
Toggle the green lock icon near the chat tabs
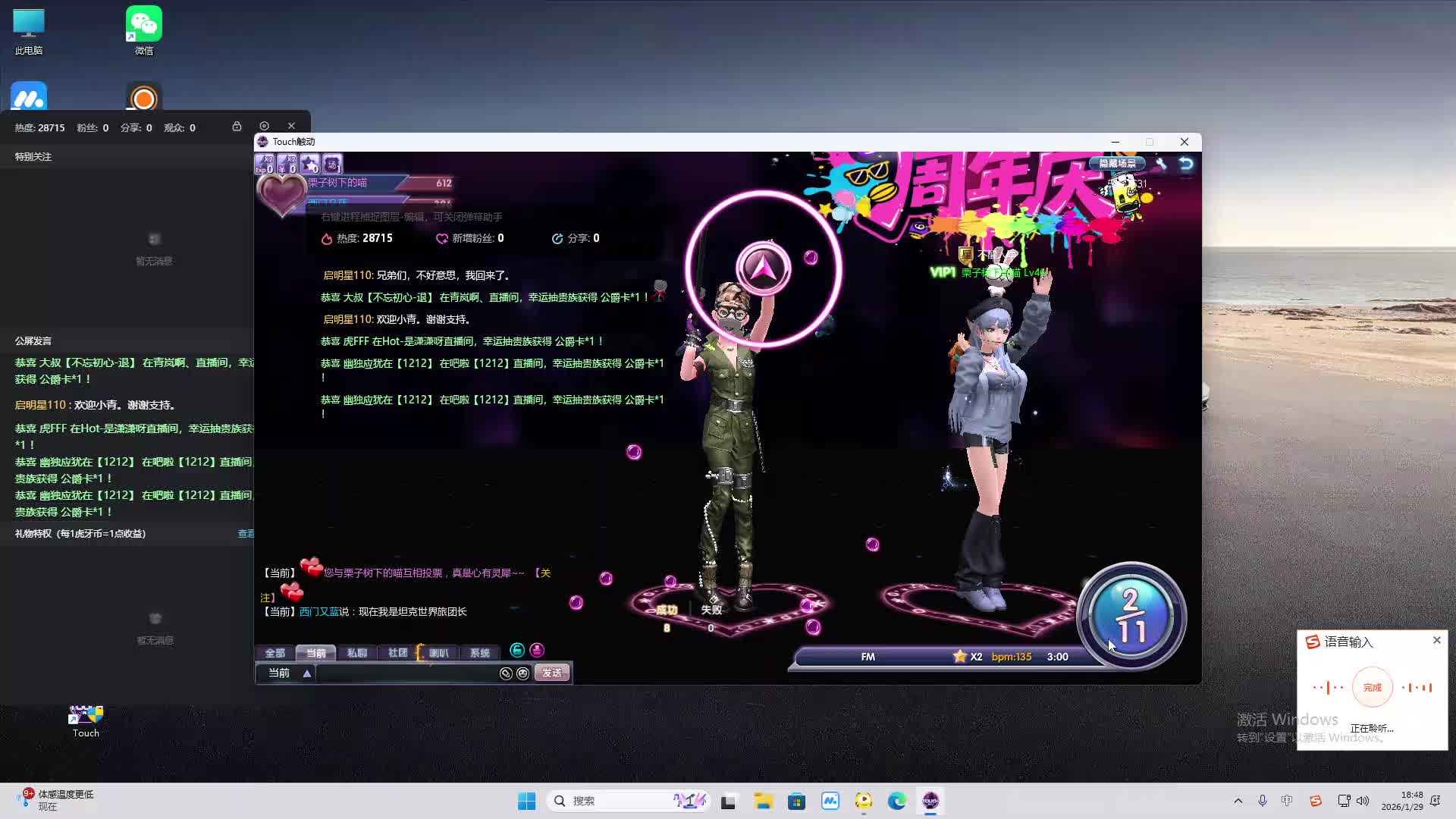[x=517, y=651]
